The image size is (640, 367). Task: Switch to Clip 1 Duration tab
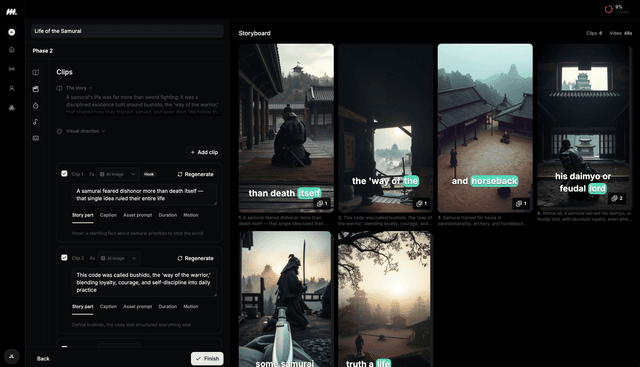(x=168, y=215)
